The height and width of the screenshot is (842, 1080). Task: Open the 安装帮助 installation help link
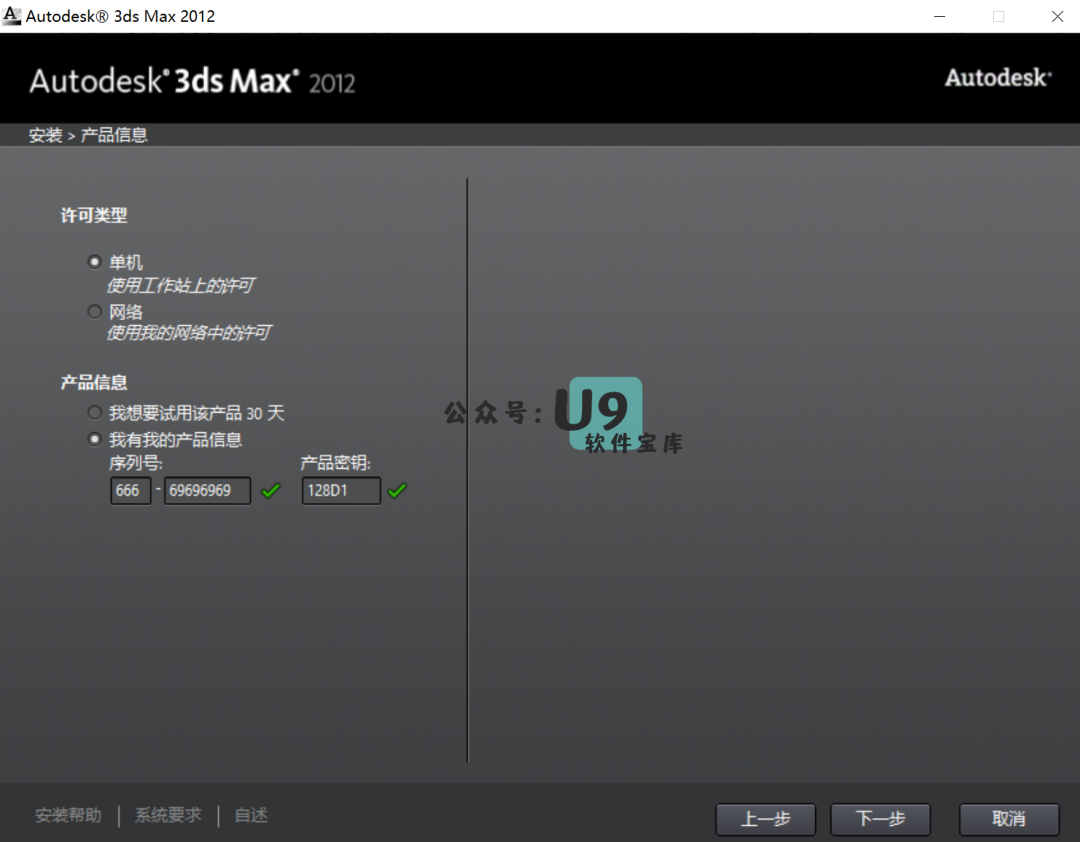[68, 816]
